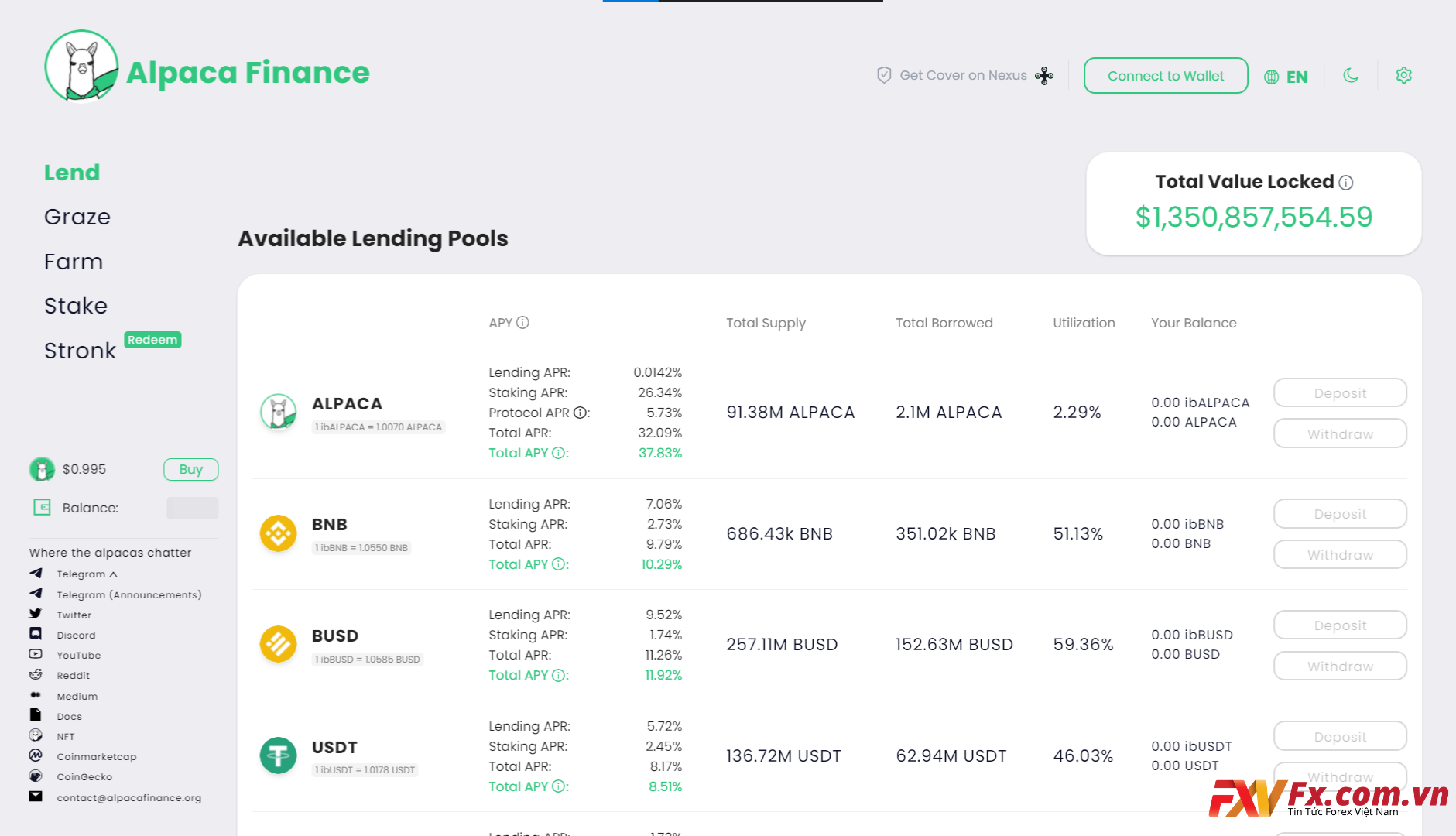Click the Alpaca Finance logo

[x=206, y=67]
